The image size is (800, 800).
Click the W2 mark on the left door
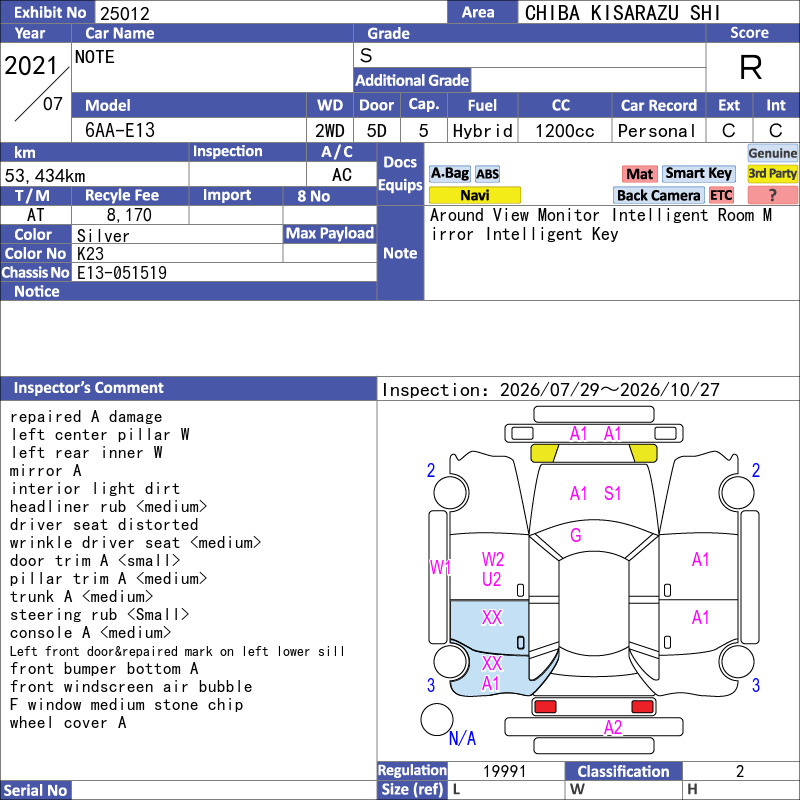pos(493,559)
